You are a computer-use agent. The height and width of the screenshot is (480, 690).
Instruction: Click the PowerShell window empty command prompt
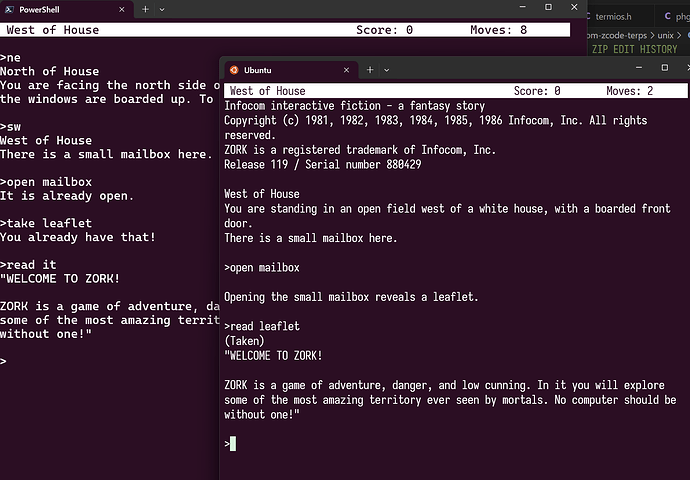point(4,362)
